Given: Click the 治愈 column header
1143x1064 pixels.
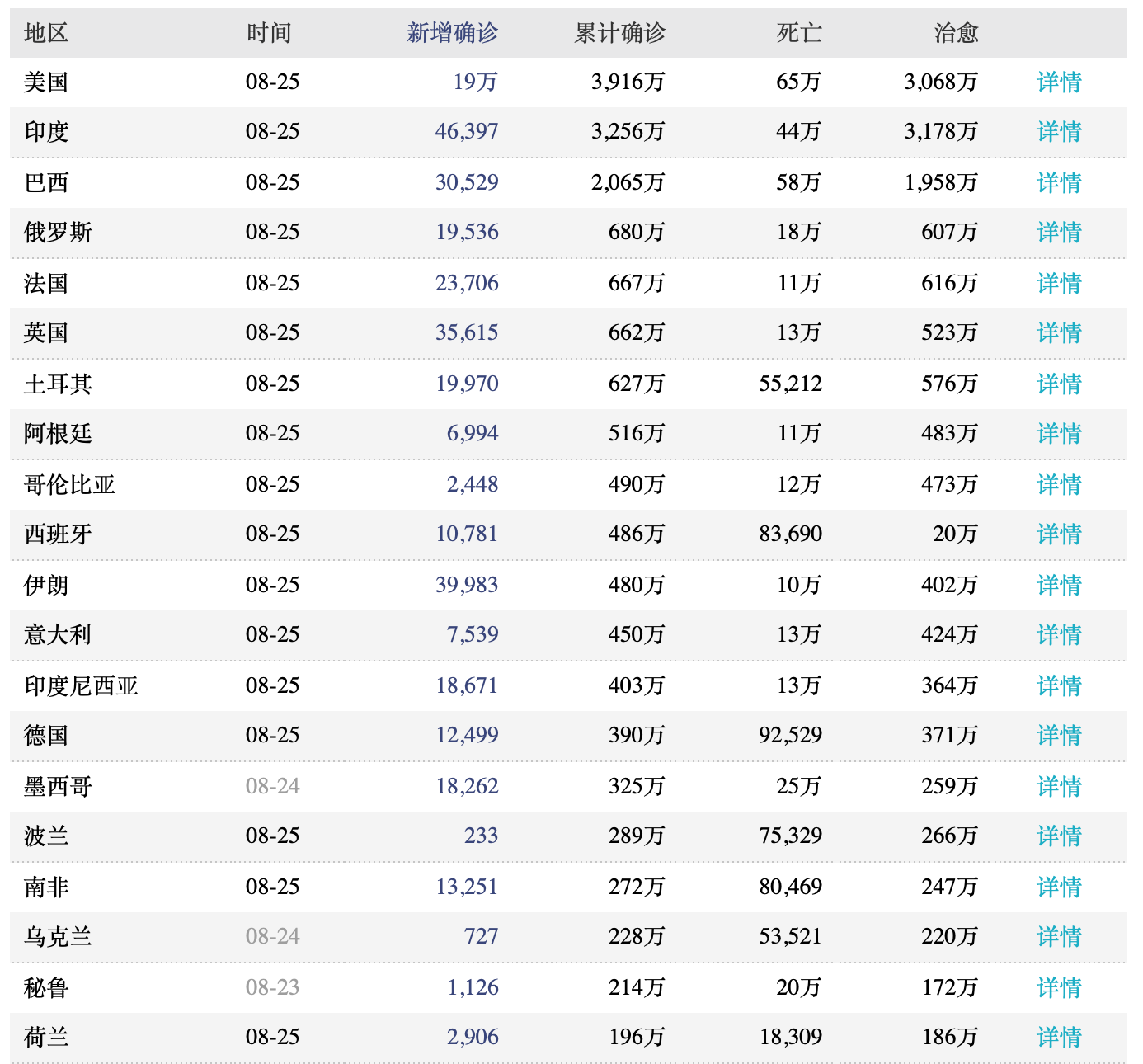Looking at the screenshot, I should [956, 33].
